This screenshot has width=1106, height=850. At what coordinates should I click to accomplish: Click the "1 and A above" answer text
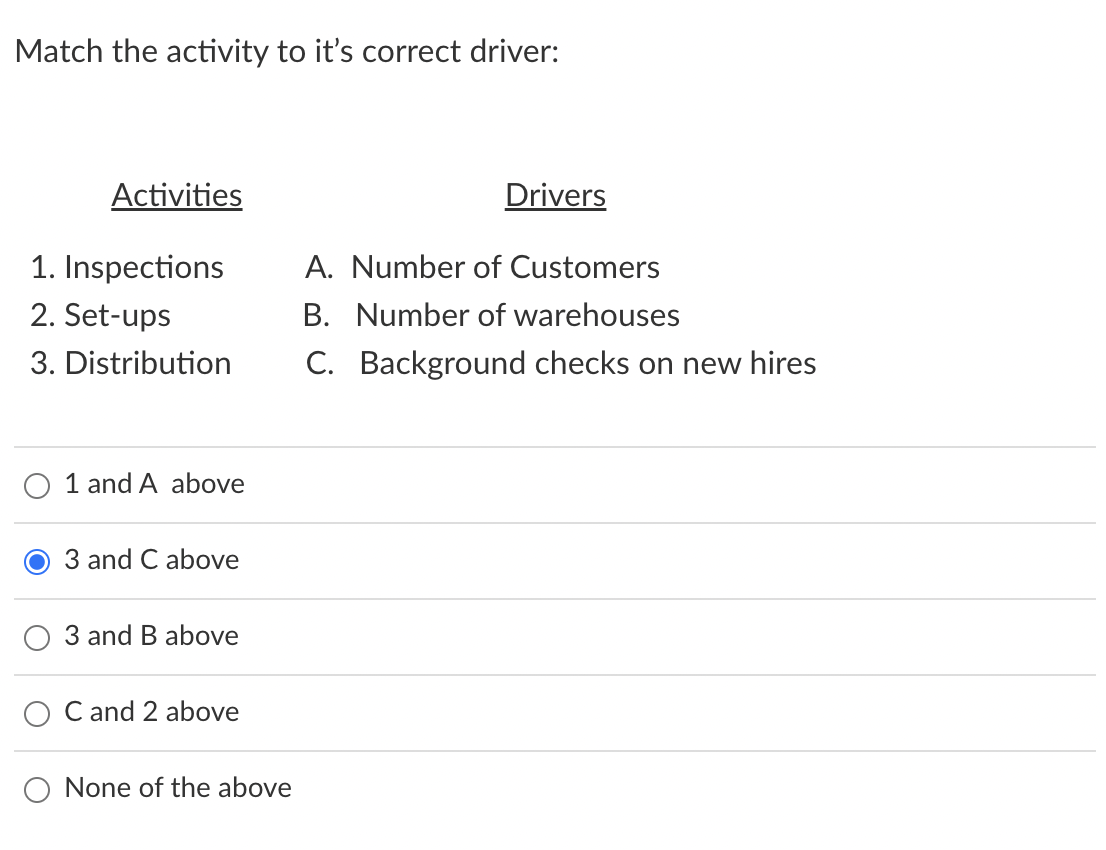tap(154, 483)
